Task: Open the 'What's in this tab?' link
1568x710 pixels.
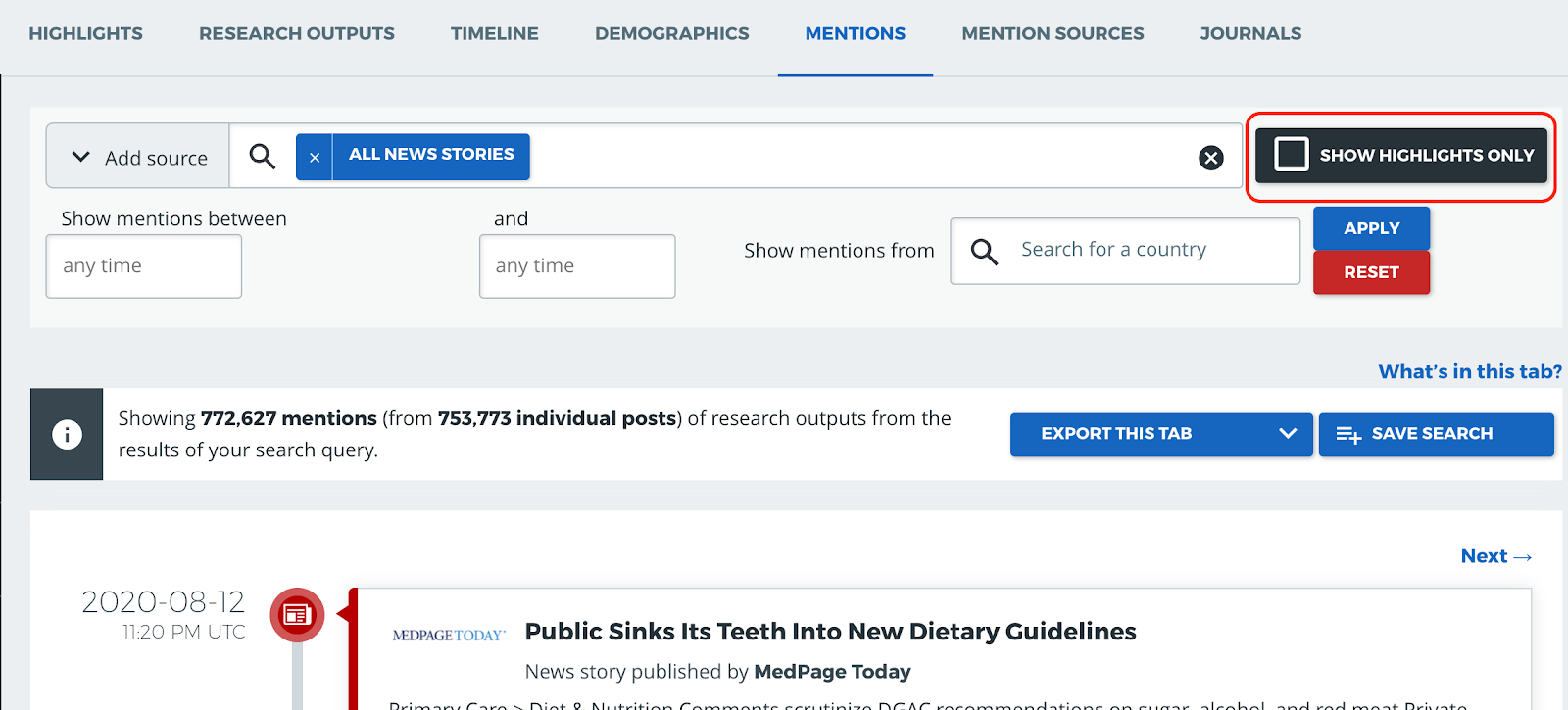Action: 1469,371
